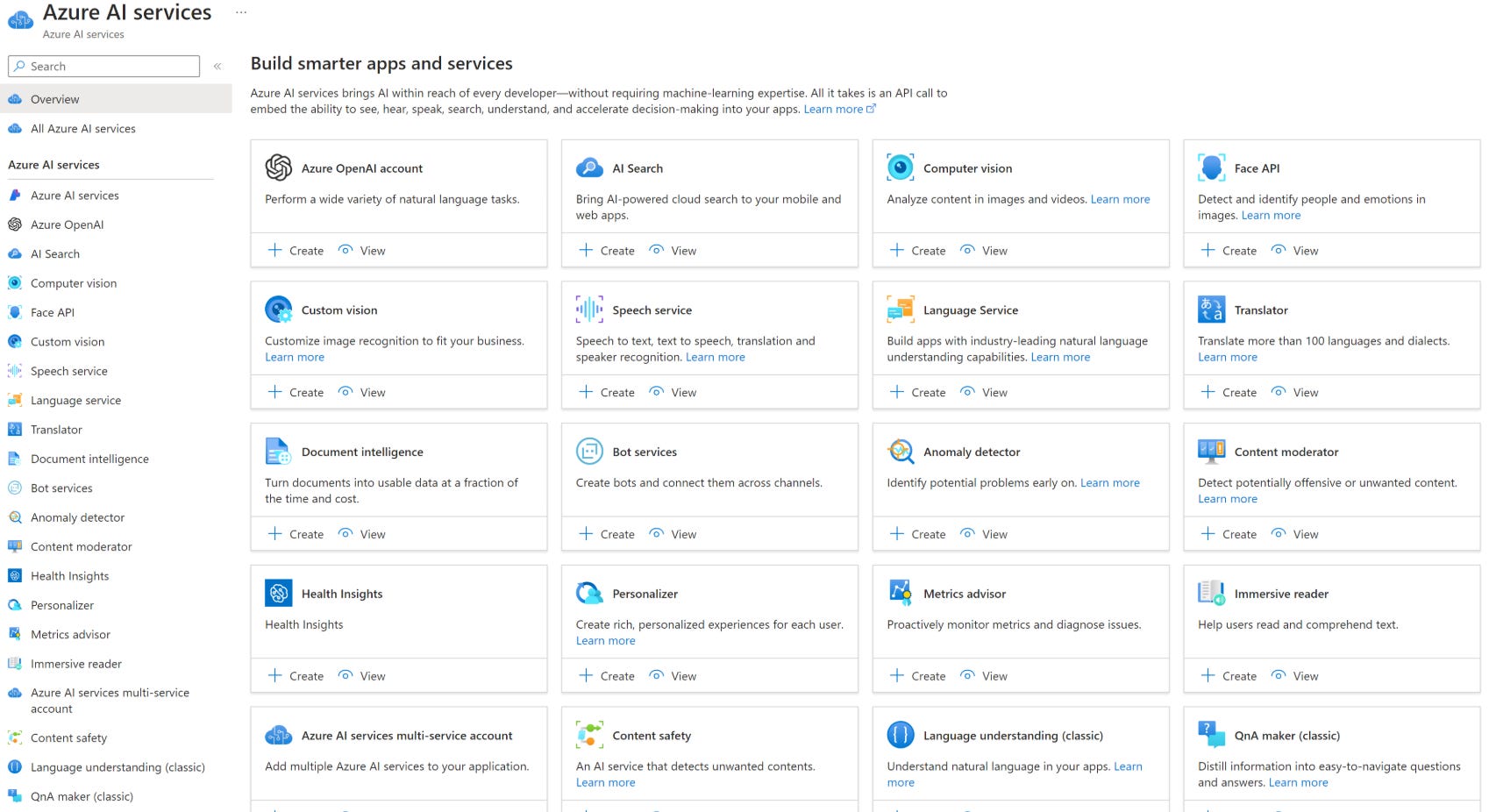The image size is (1489, 812).
Task: Click the Language understanding (classic) card icon
Action: (901, 735)
